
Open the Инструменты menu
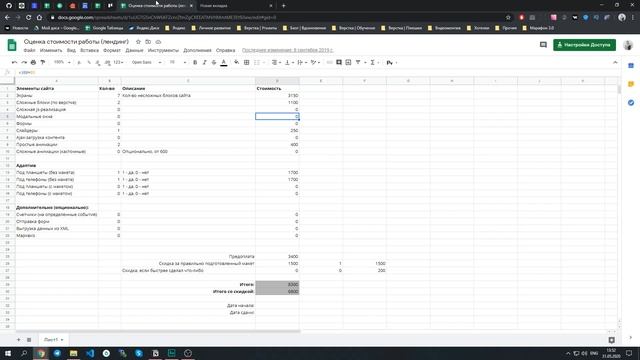click(163, 50)
